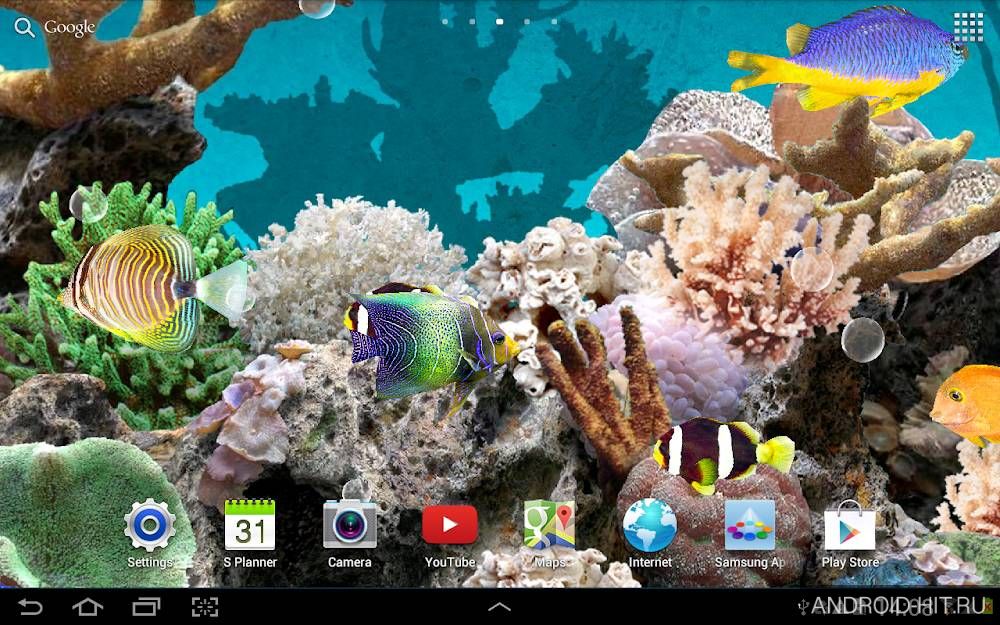This screenshot has width=1000, height=625.
Task: Go back with the navigation bar arrow
Action: coord(29,607)
